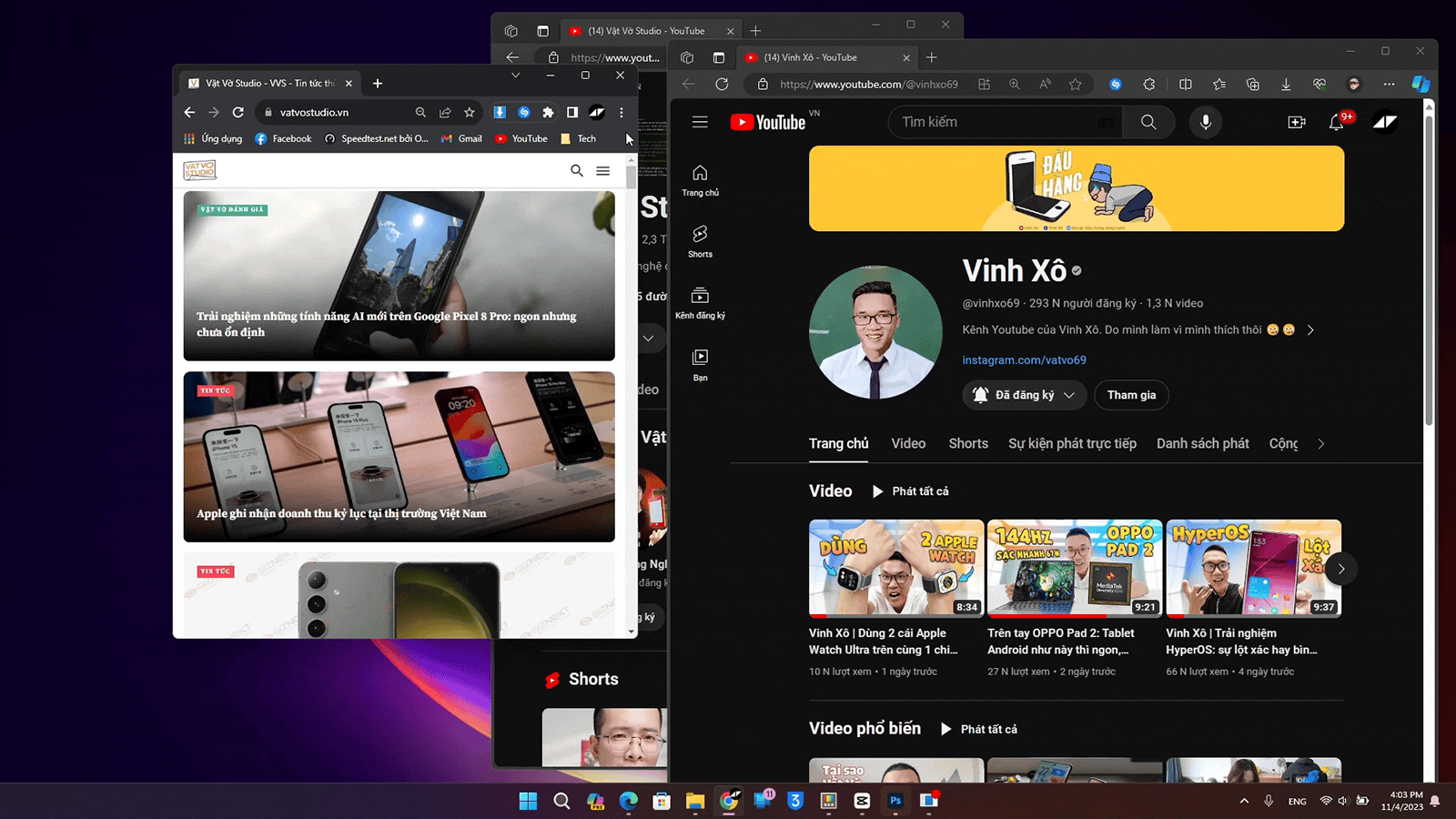Viewport: 1456px width, 819px height.
Task: Click search icon on Vật Vờ Studio site
Action: [577, 170]
